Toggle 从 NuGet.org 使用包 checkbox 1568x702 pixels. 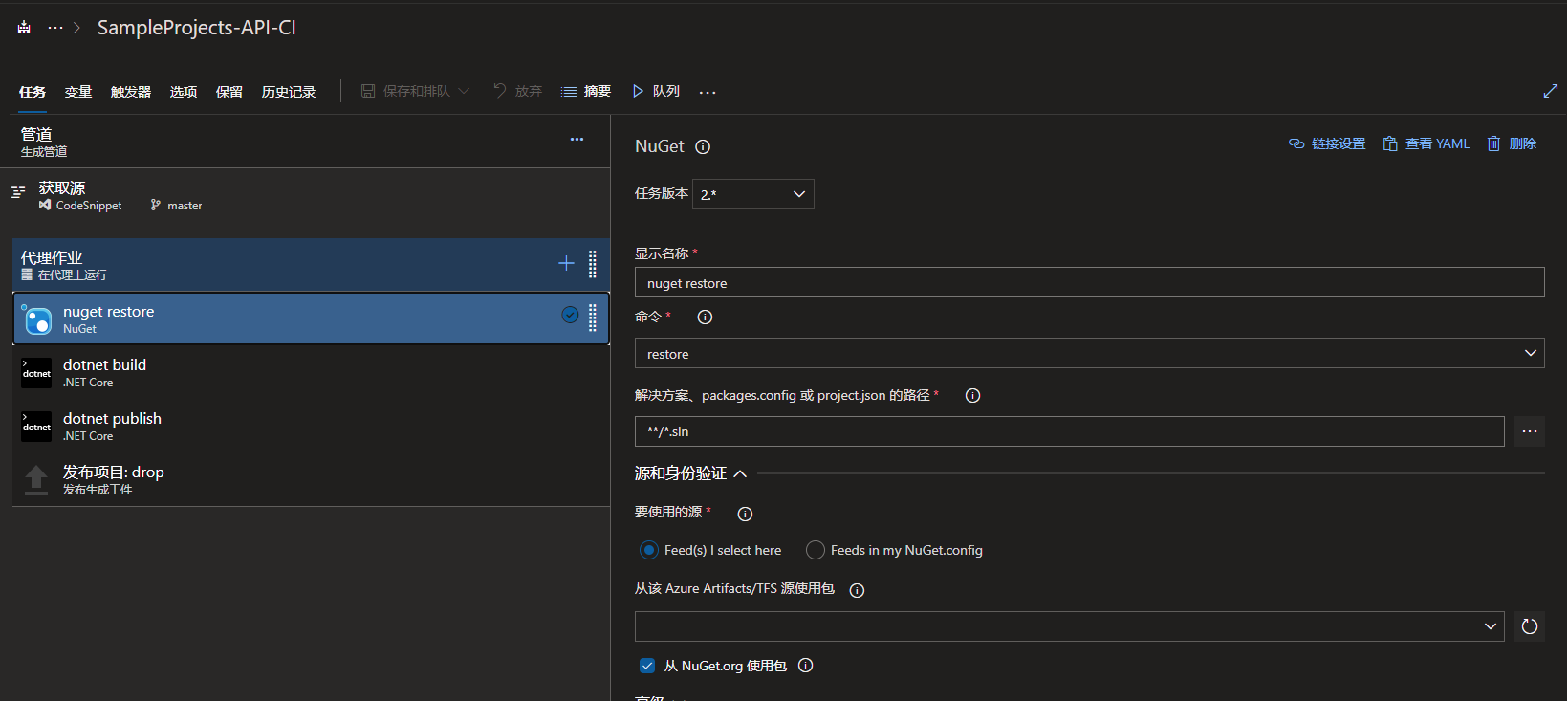pyautogui.click(x=647, y=666)
